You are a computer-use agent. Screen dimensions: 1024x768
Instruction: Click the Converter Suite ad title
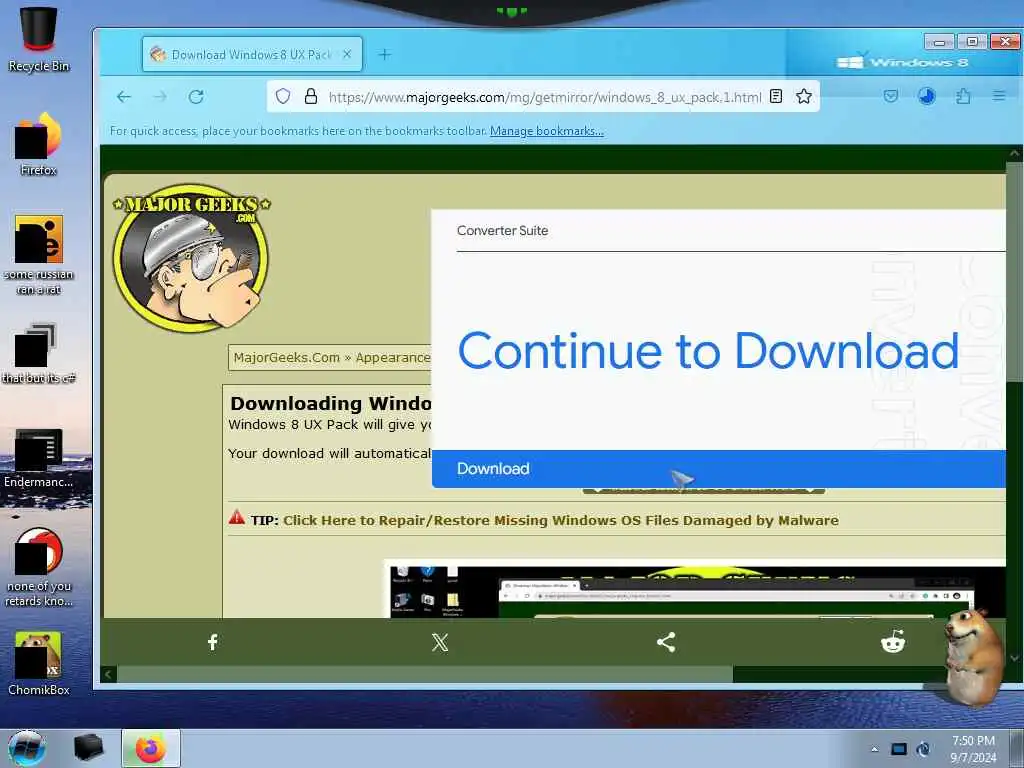tap(502, 231)
